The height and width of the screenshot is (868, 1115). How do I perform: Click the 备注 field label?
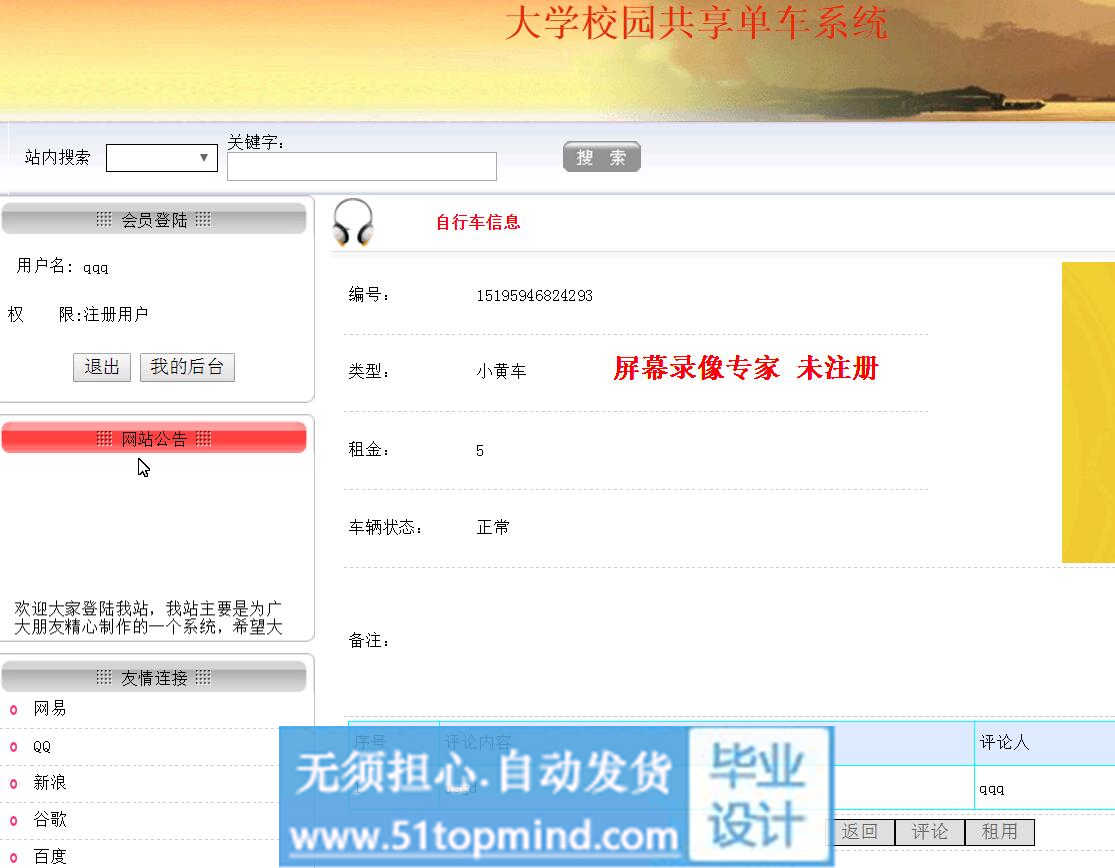tap(369, 641)
